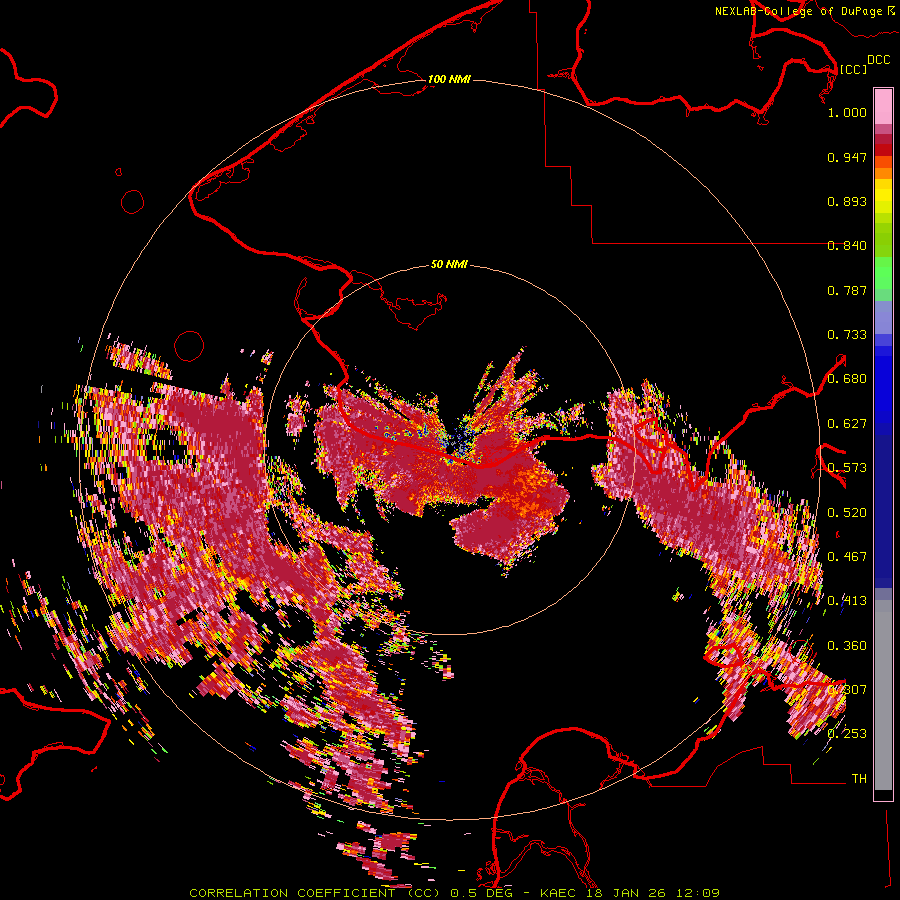Click the 0.253 legend value

(847, 734)
